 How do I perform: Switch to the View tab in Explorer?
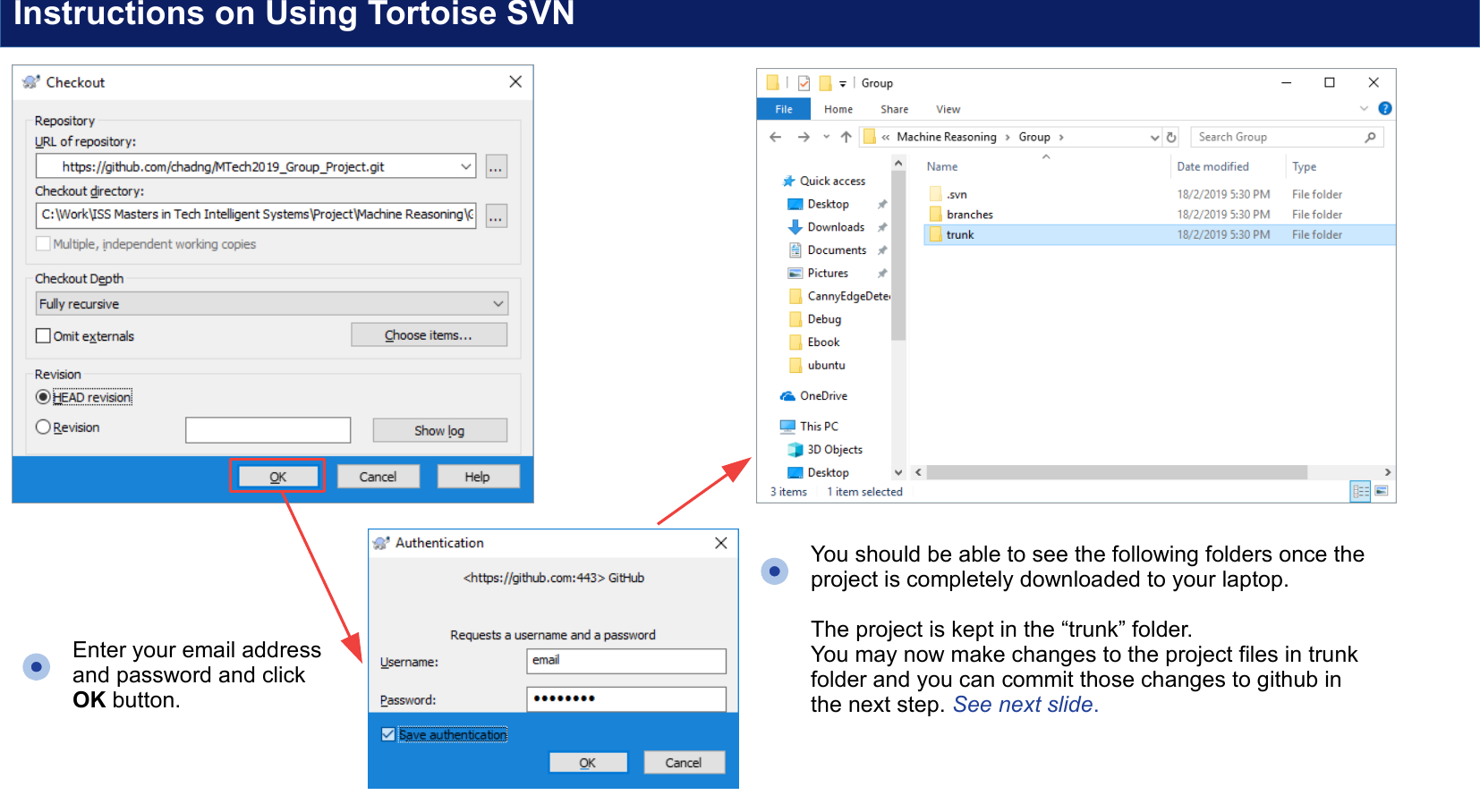click(948, 108)
